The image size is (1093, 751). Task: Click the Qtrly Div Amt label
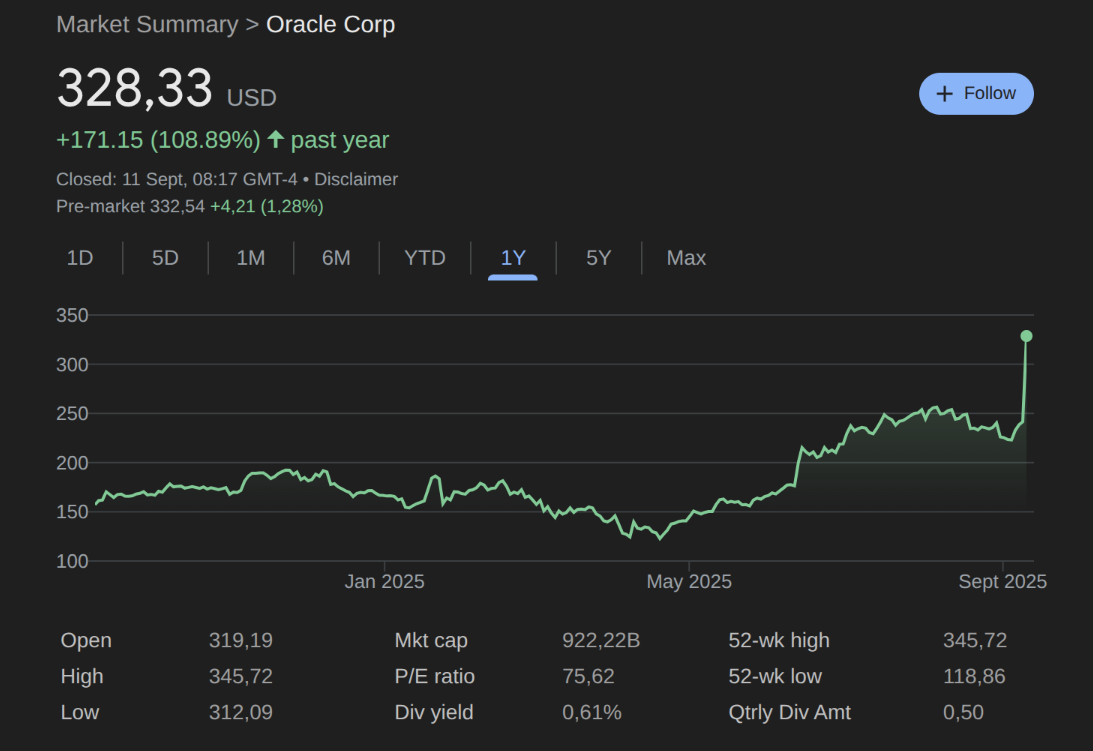[789, 713]
